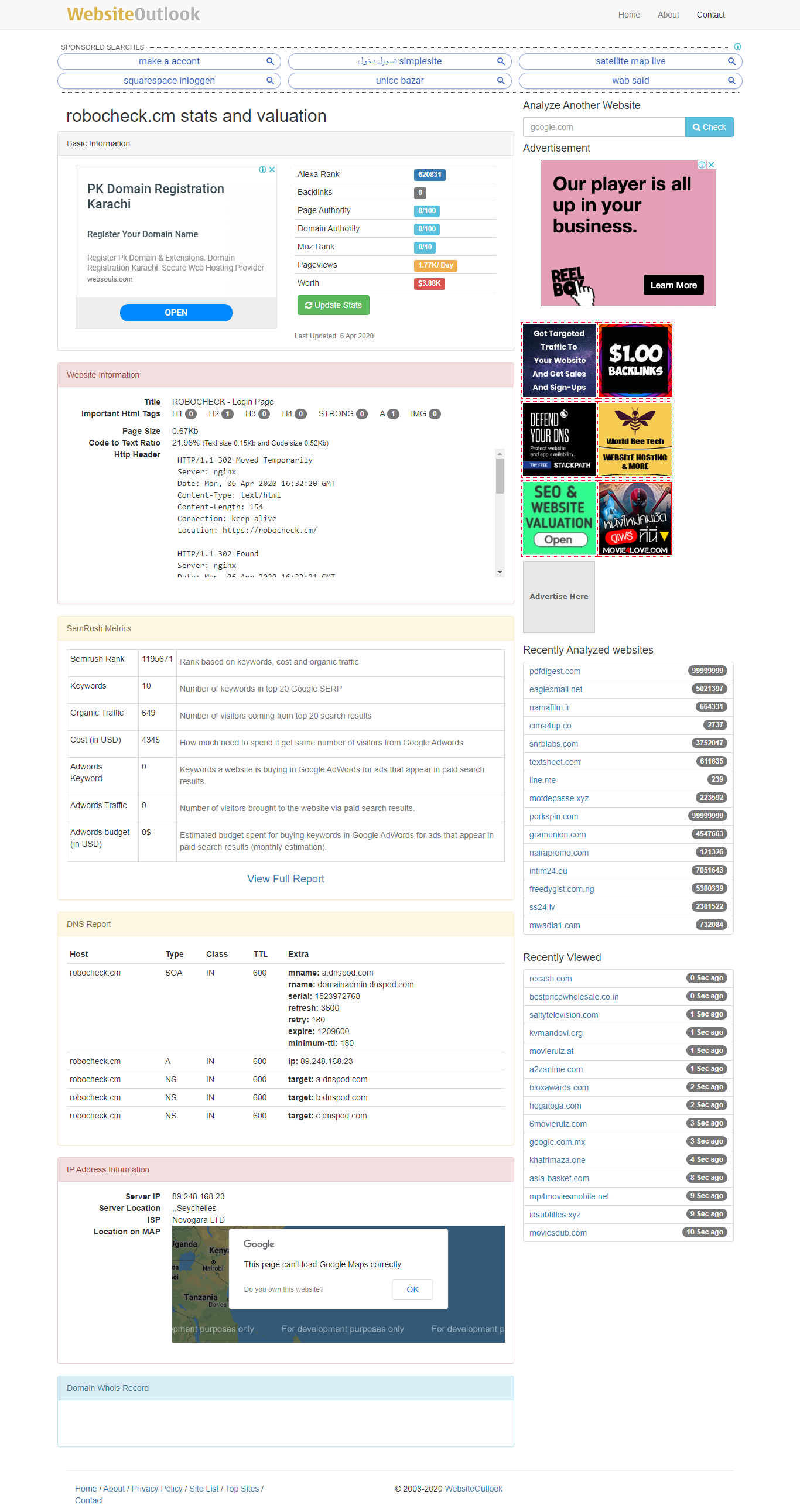Click 'Do you own this website?' link
The image size is (800, 1512).
pyautogui.click(x=283, y=1289)
